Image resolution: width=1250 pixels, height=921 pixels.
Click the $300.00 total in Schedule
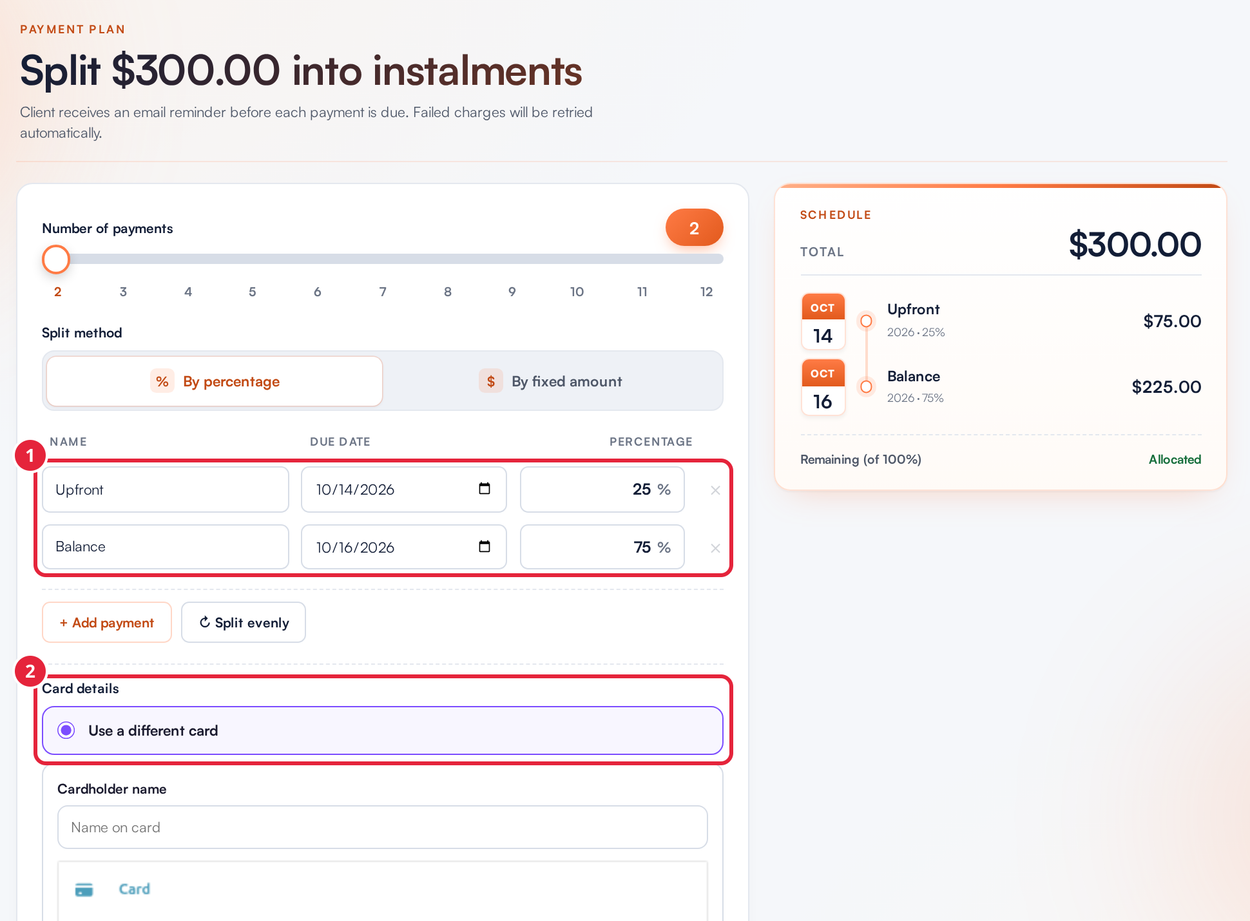[1135, 244]
